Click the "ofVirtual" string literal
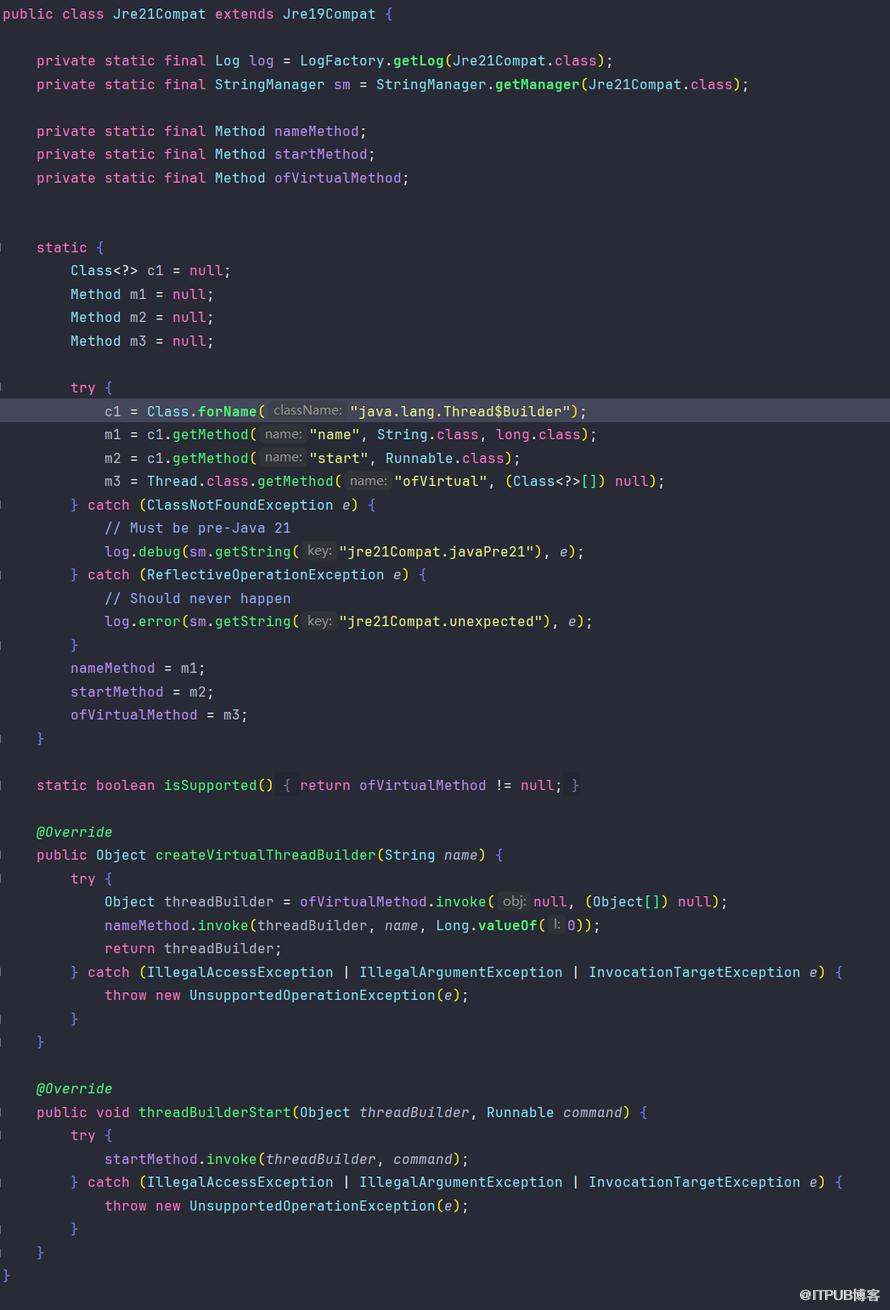The width and height of the screenshot is (890, 1310). click(441, 481)
